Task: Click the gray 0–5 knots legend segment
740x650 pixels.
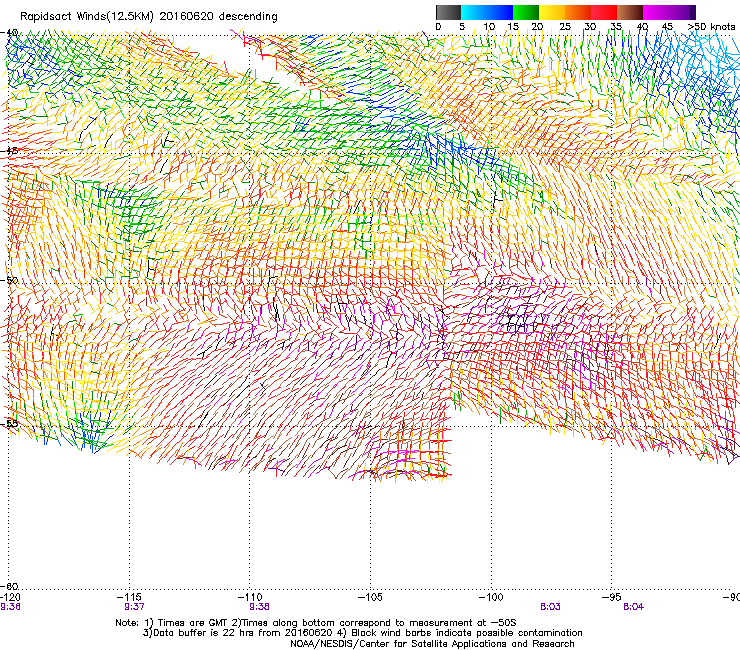Action: tap(448, 12)
